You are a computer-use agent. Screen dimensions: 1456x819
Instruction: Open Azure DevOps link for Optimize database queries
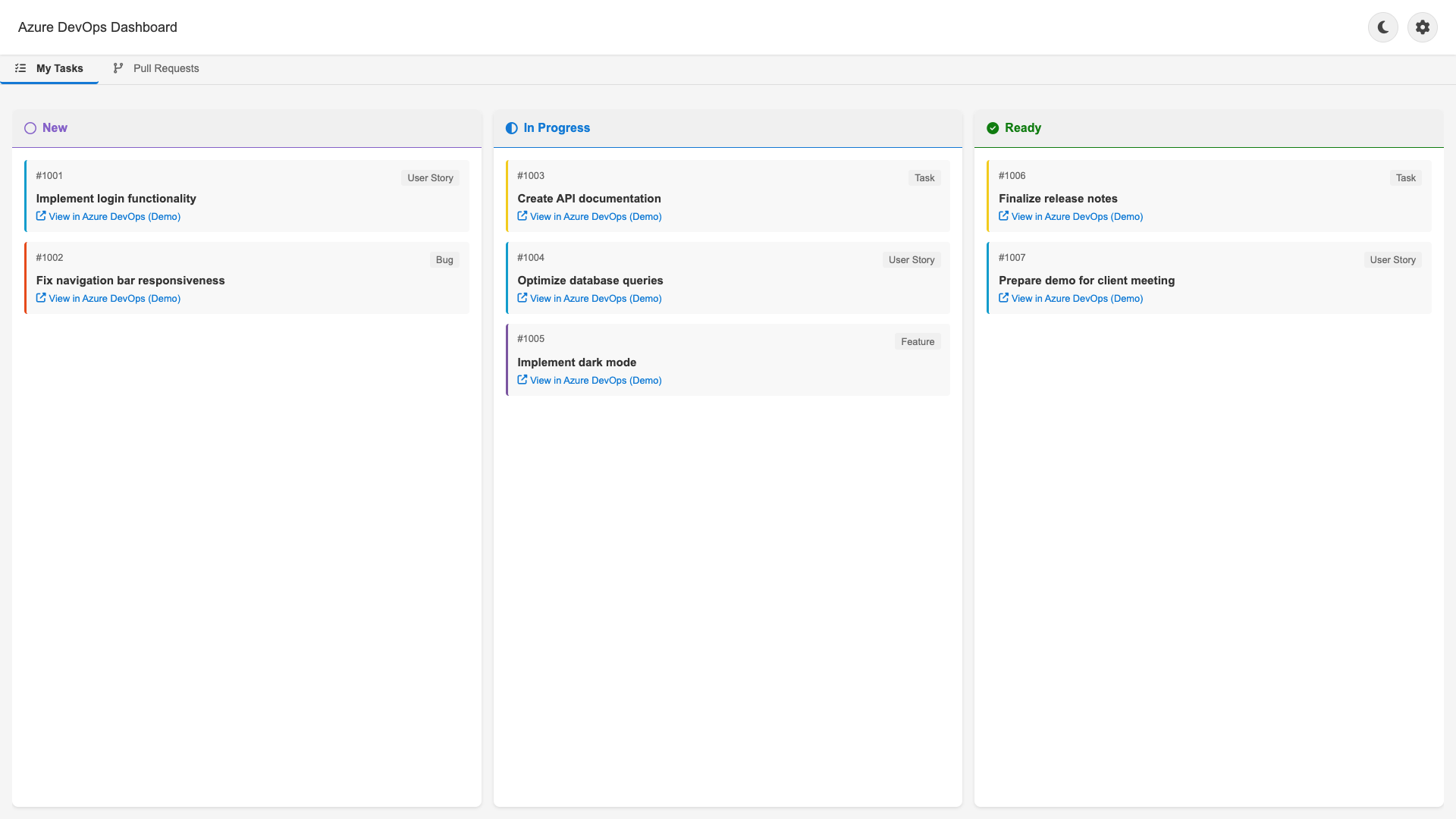tap(589, 299)
